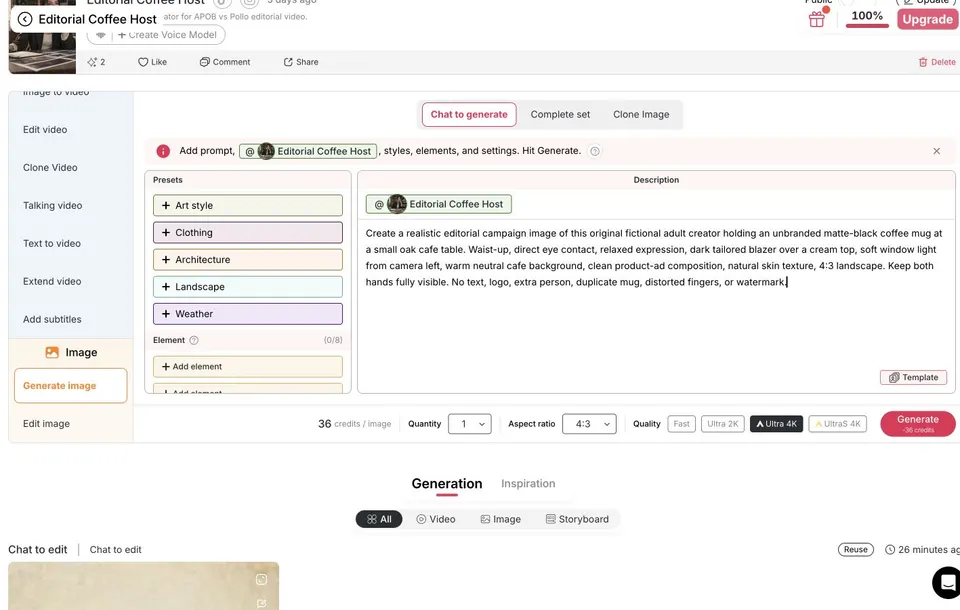
Task: Click the red info icon in banner
Action: click(x=163, y=151)
